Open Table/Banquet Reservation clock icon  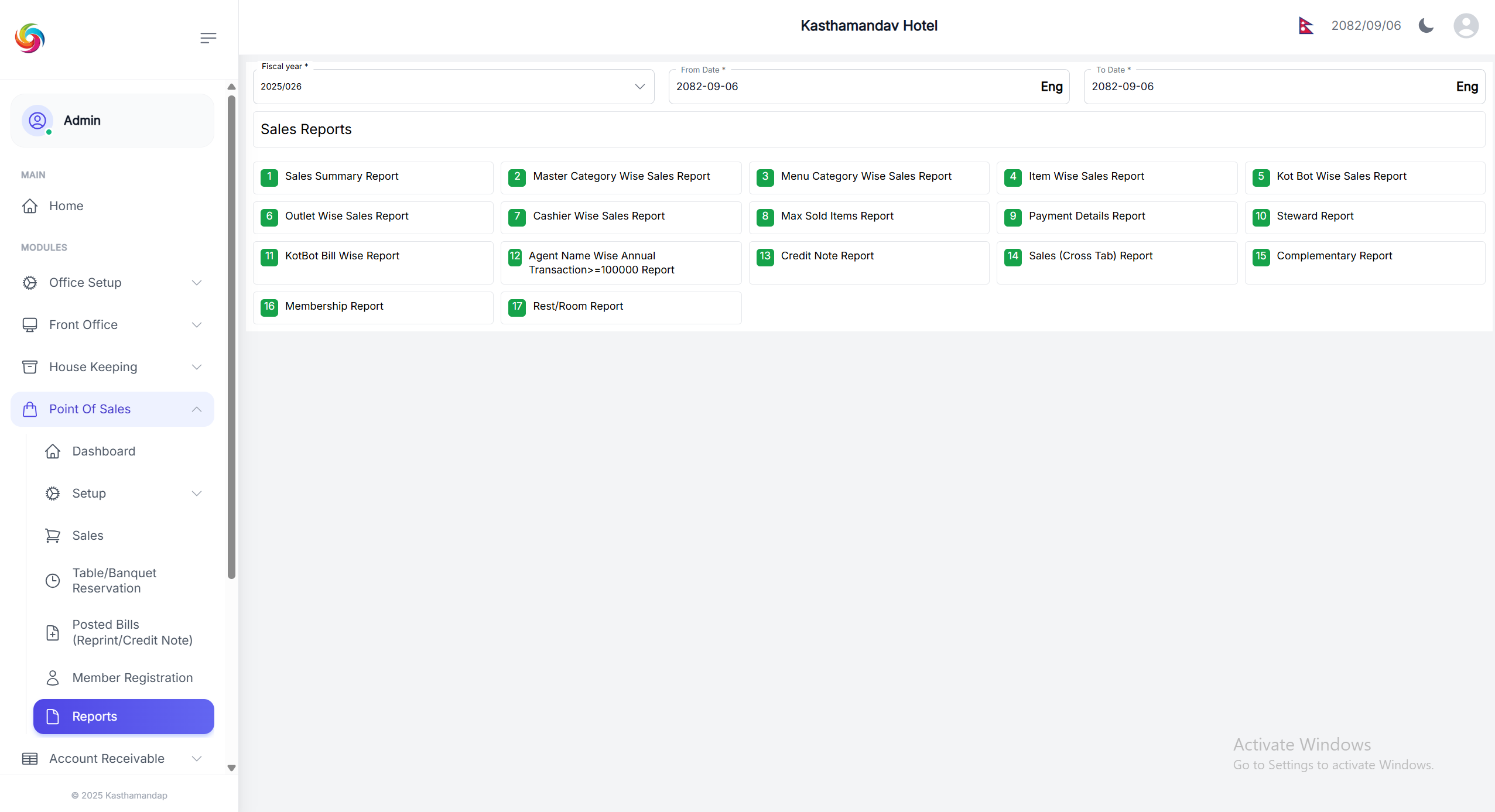tap(53, 581)
